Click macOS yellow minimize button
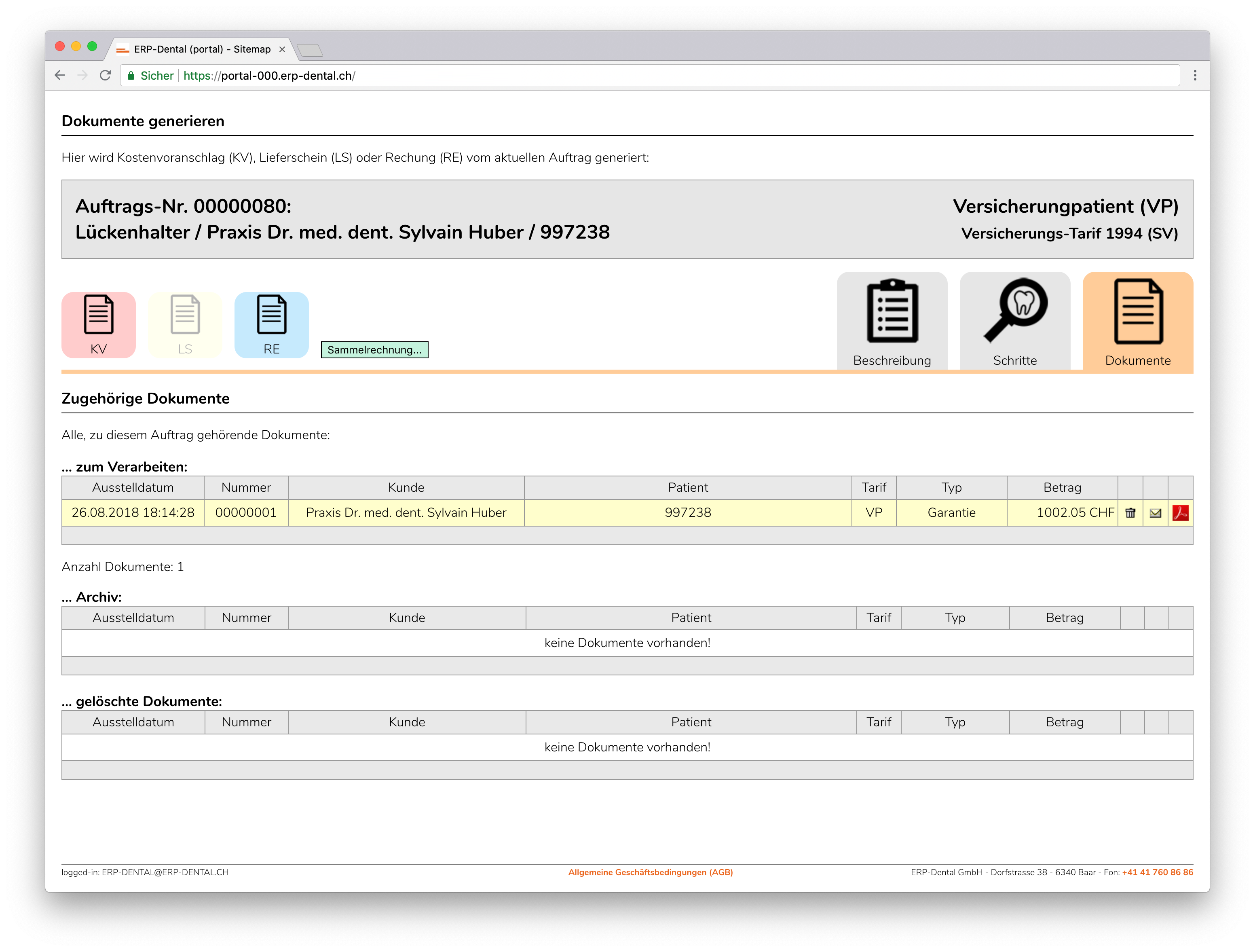1255x952 pixels. [x=76, y=47]
